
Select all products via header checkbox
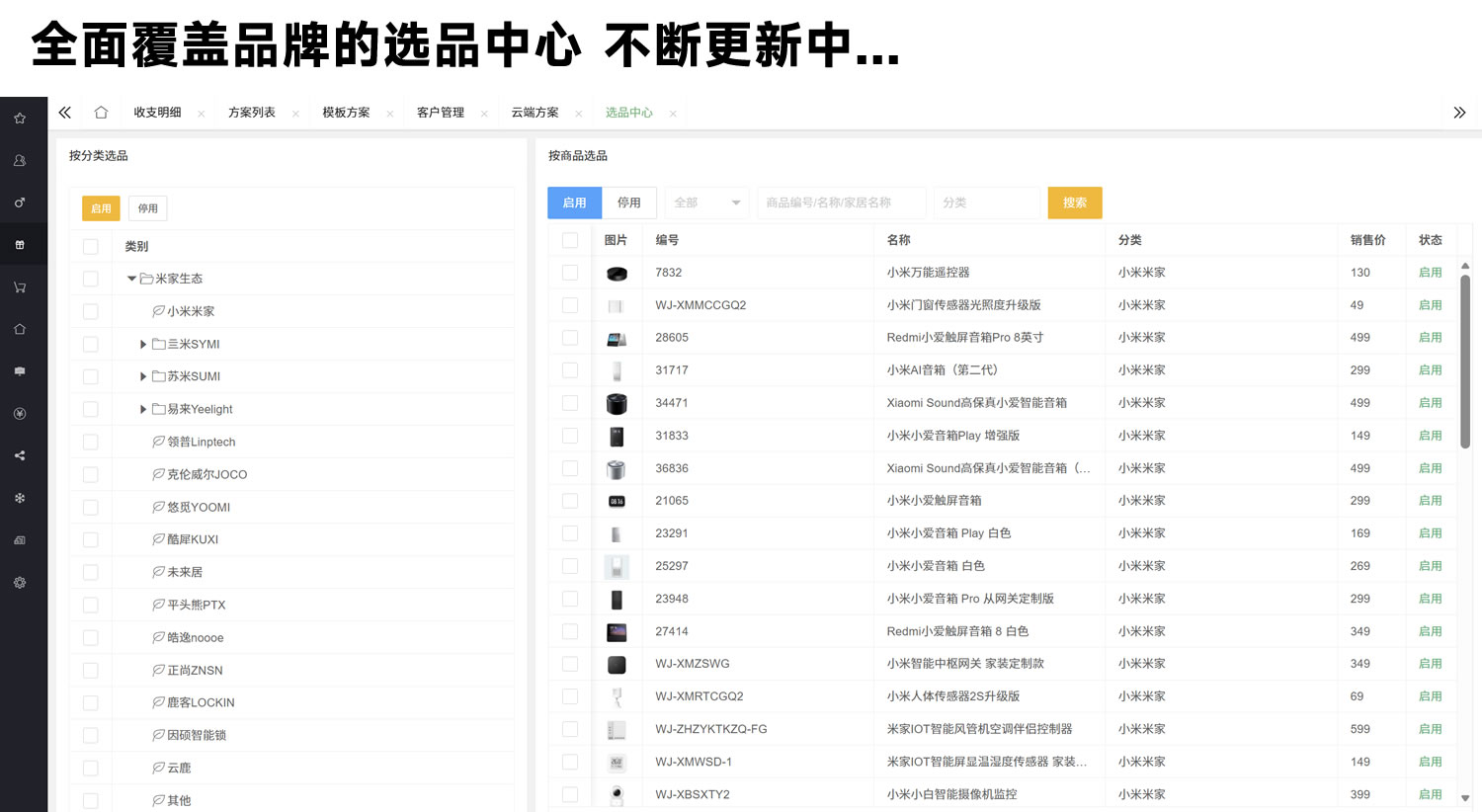point(570,240)
